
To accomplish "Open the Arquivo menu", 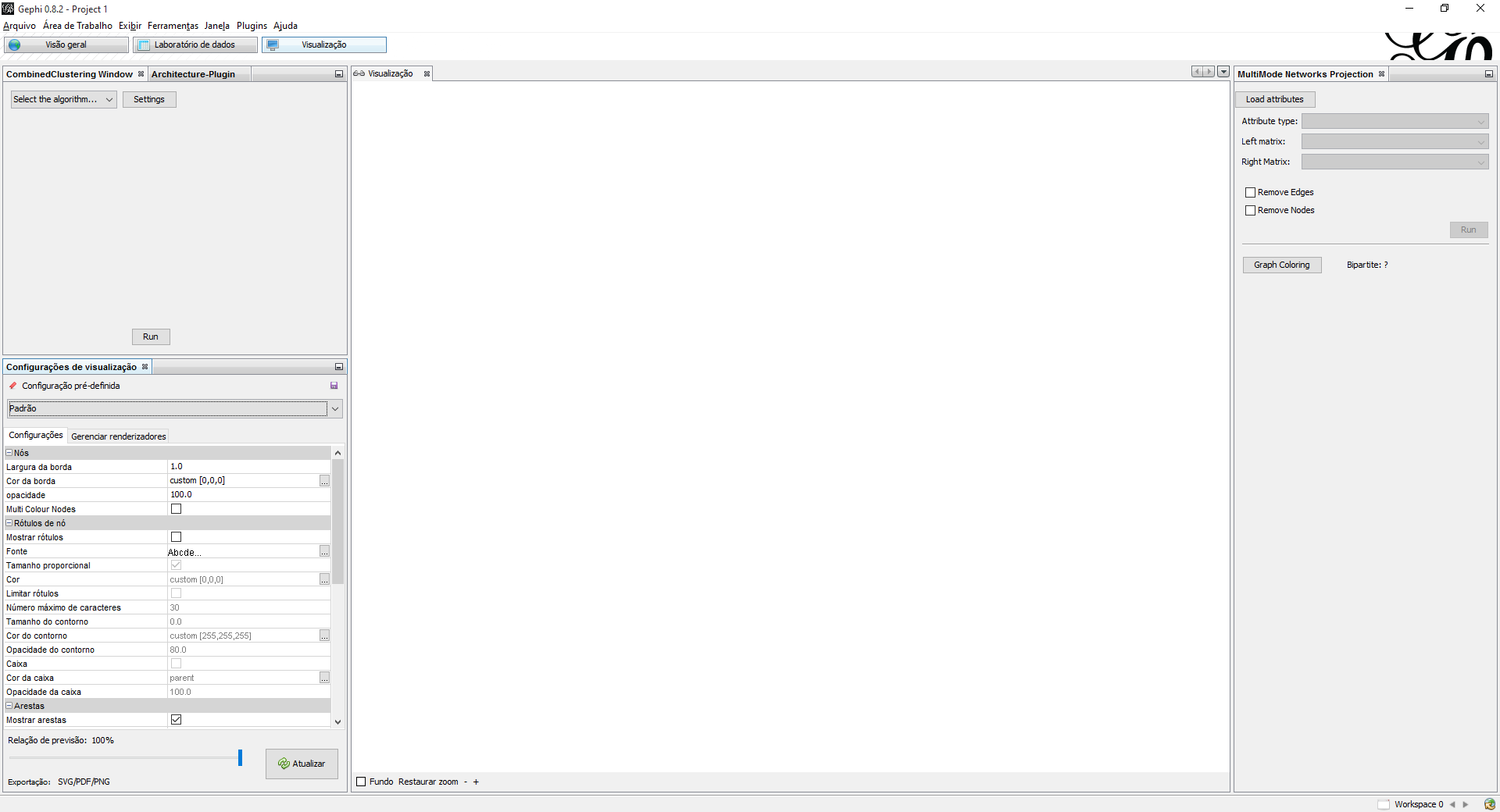I will (x=20, y=26).
